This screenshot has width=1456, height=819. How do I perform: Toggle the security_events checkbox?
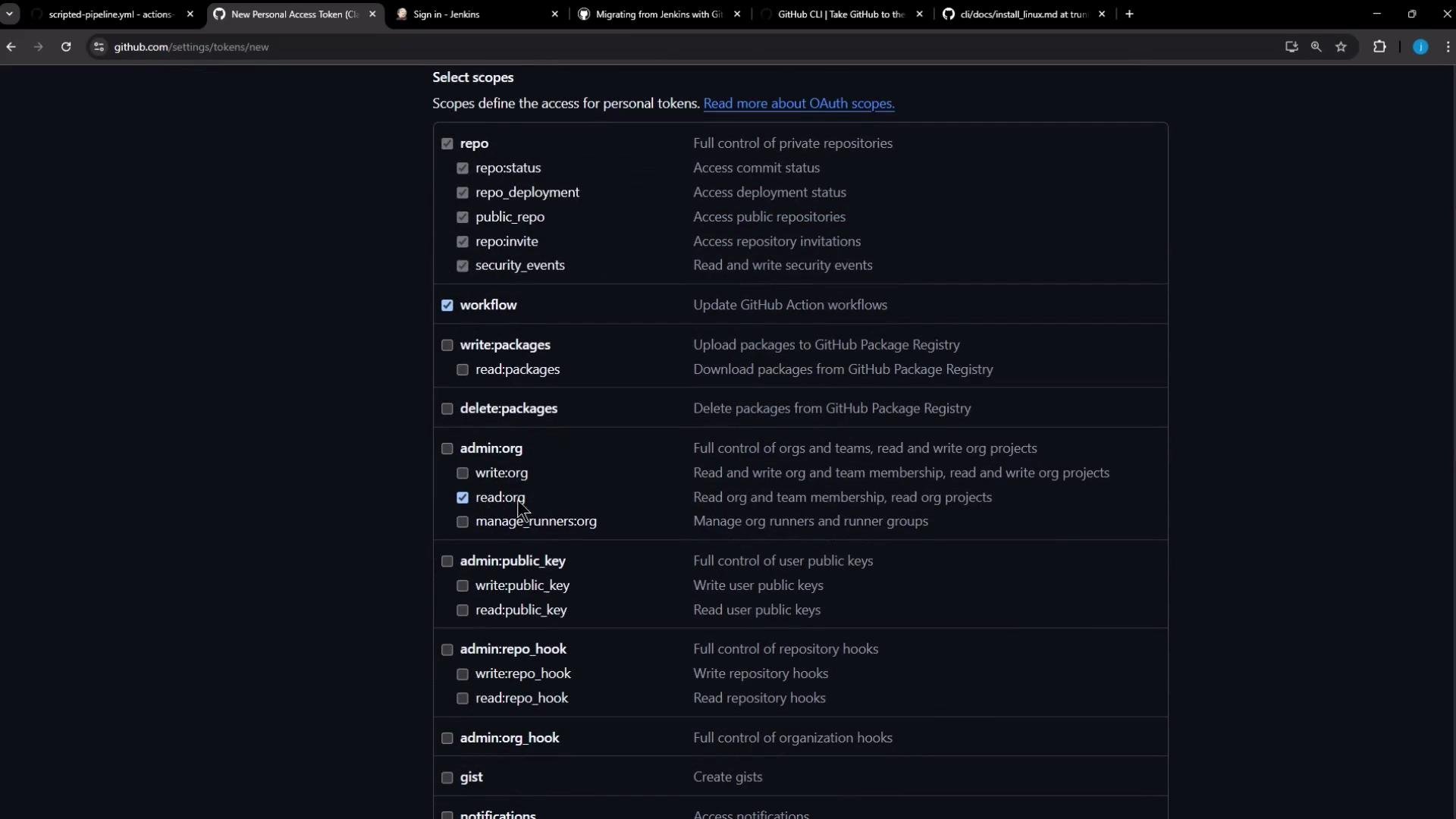pos(463,266)
